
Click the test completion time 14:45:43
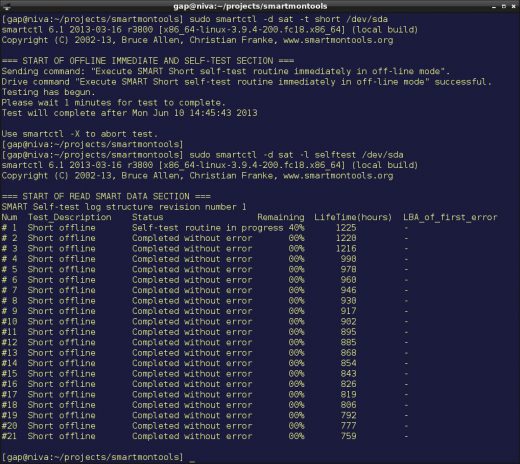click(210, 113)
